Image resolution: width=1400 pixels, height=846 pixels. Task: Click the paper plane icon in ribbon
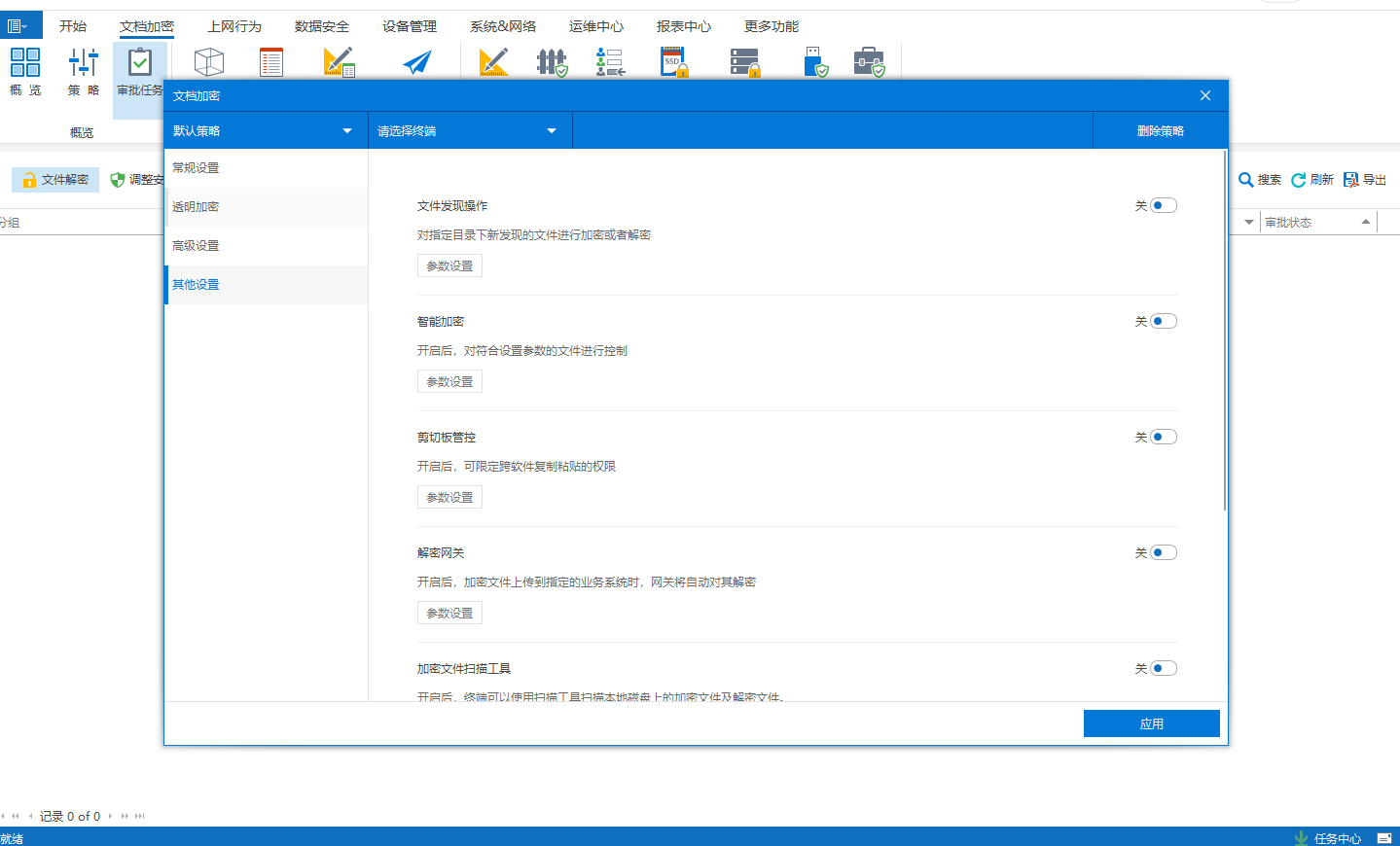click(417, 63)
